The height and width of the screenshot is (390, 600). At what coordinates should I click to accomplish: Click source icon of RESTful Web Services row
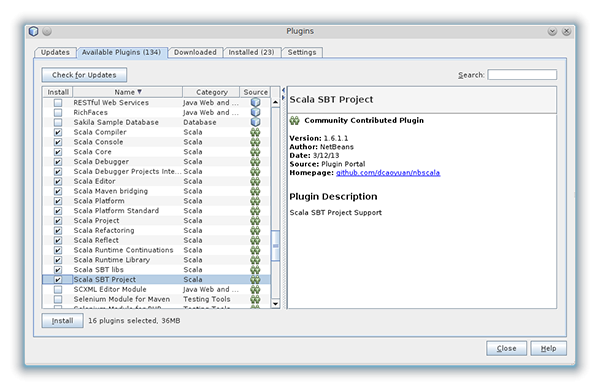[255, 103]
